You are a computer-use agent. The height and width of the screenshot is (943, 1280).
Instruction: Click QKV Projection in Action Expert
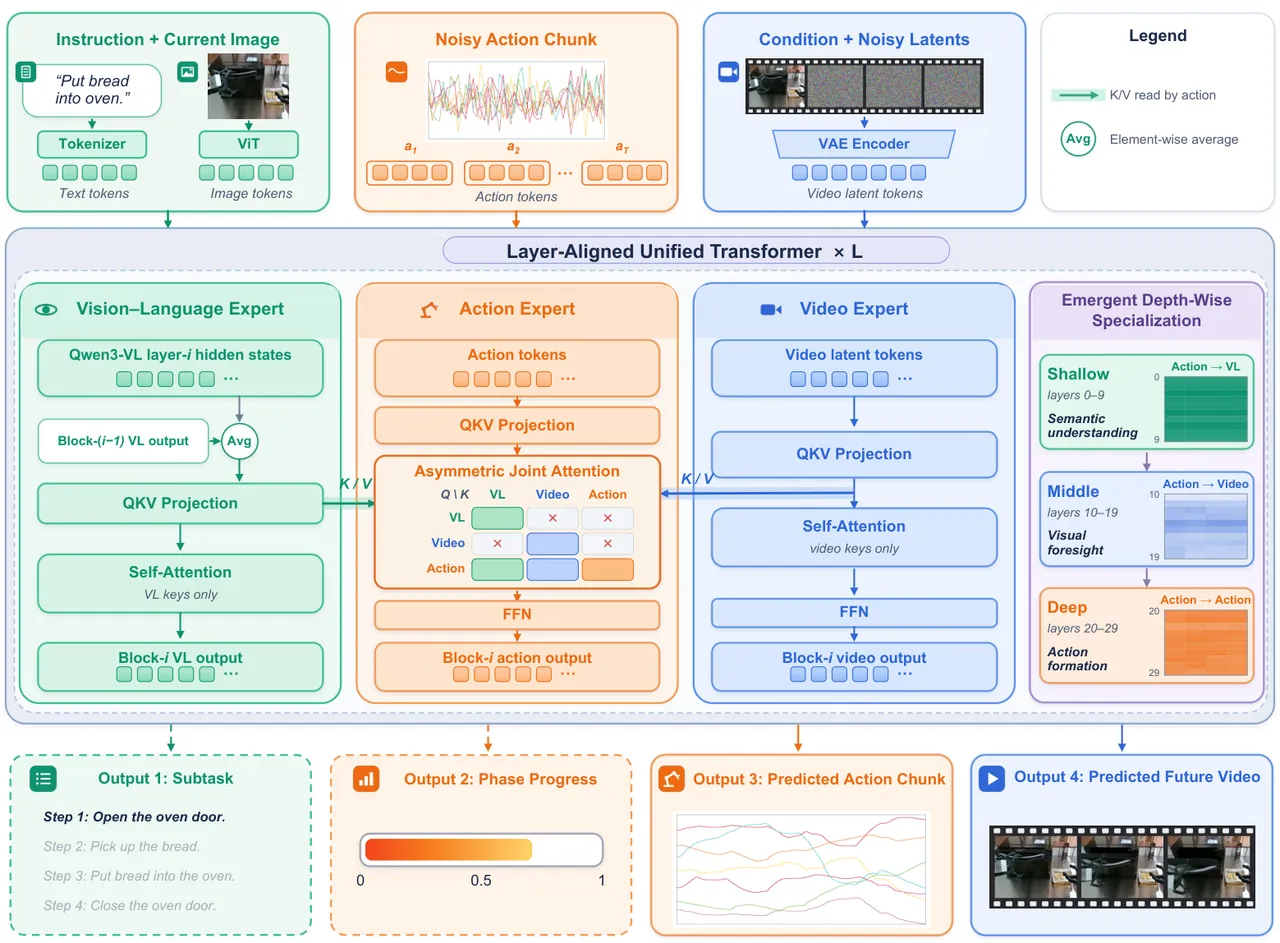[517, 425]
